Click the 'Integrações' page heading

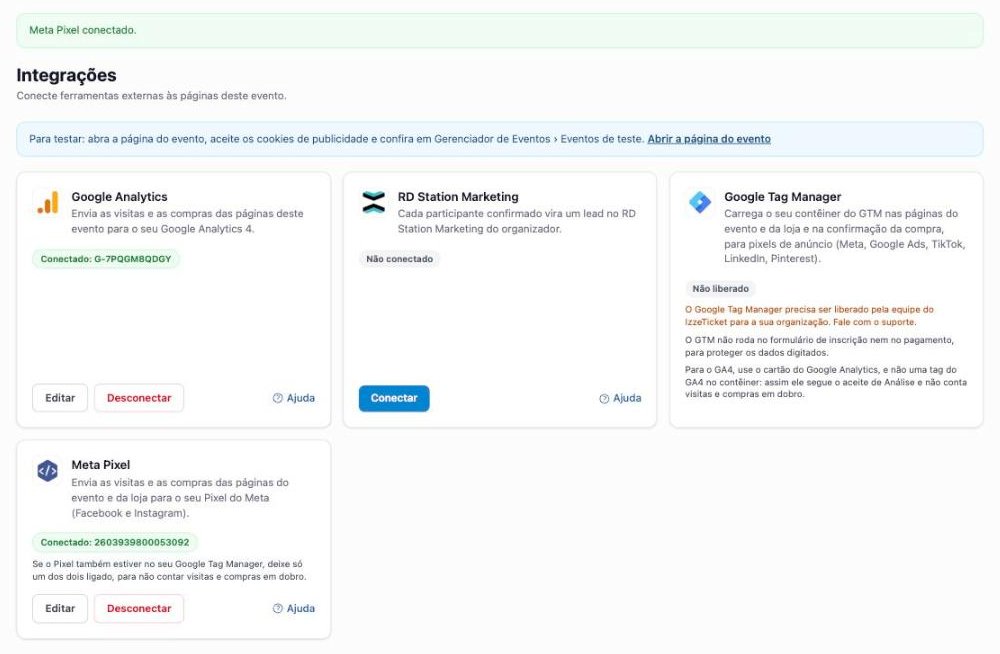coord(66,75)
